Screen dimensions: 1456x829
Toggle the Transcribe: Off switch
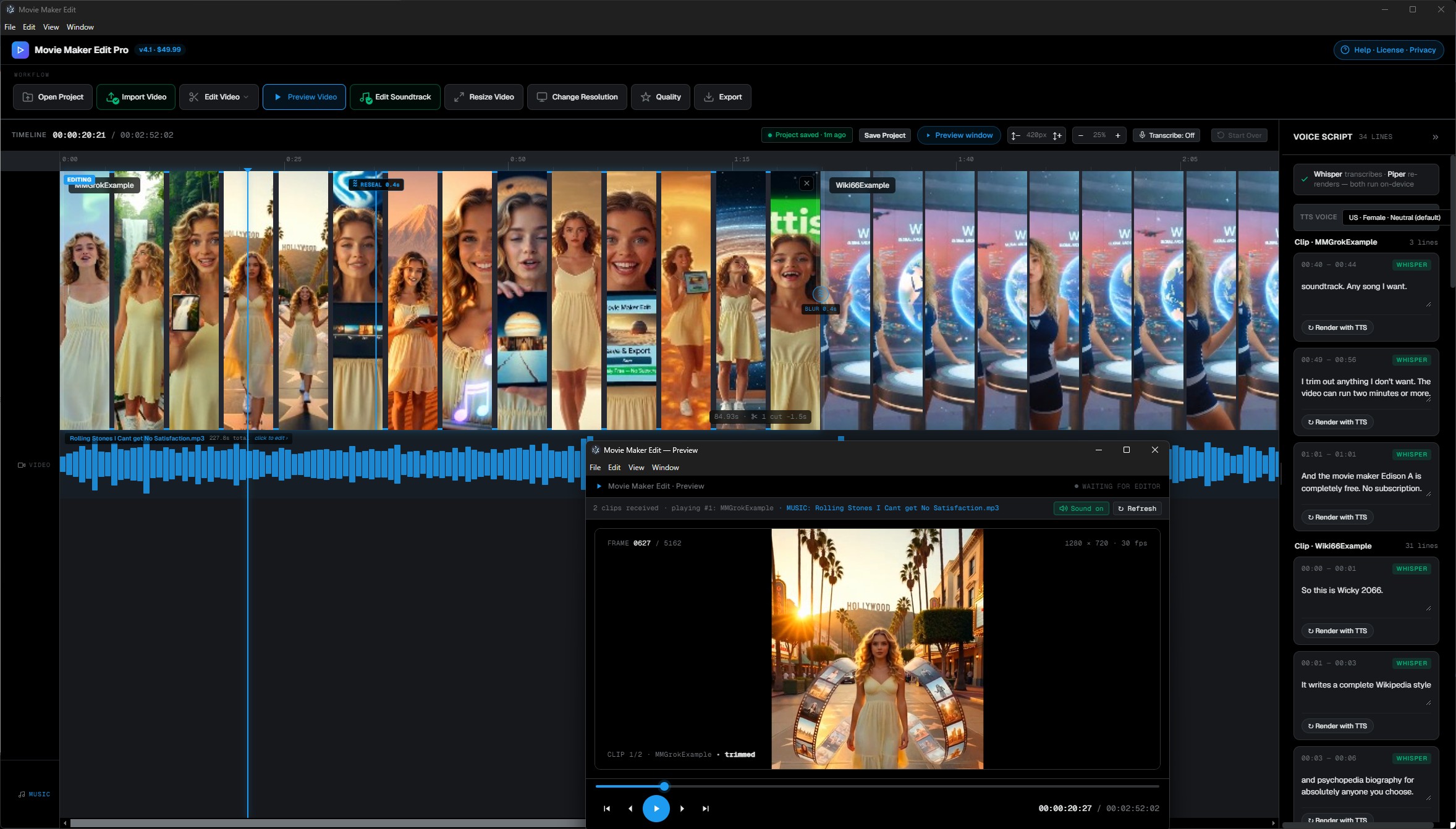(1166, 135)
